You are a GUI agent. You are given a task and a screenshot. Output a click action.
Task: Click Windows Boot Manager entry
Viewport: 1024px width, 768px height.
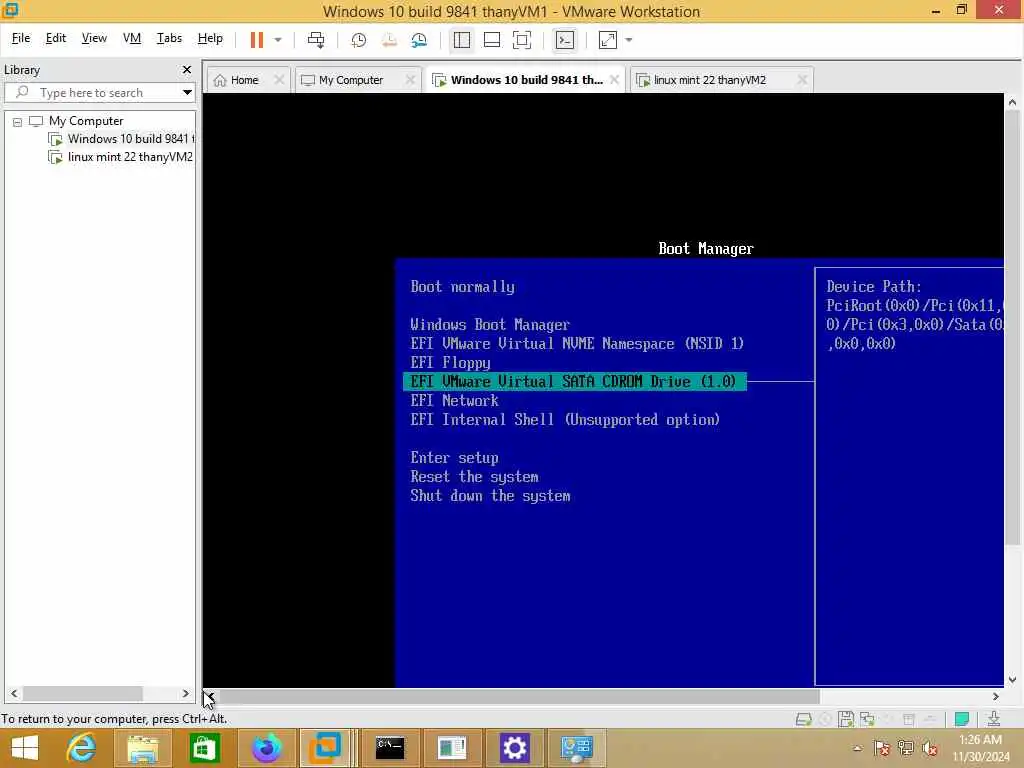[x=490, y=325]
